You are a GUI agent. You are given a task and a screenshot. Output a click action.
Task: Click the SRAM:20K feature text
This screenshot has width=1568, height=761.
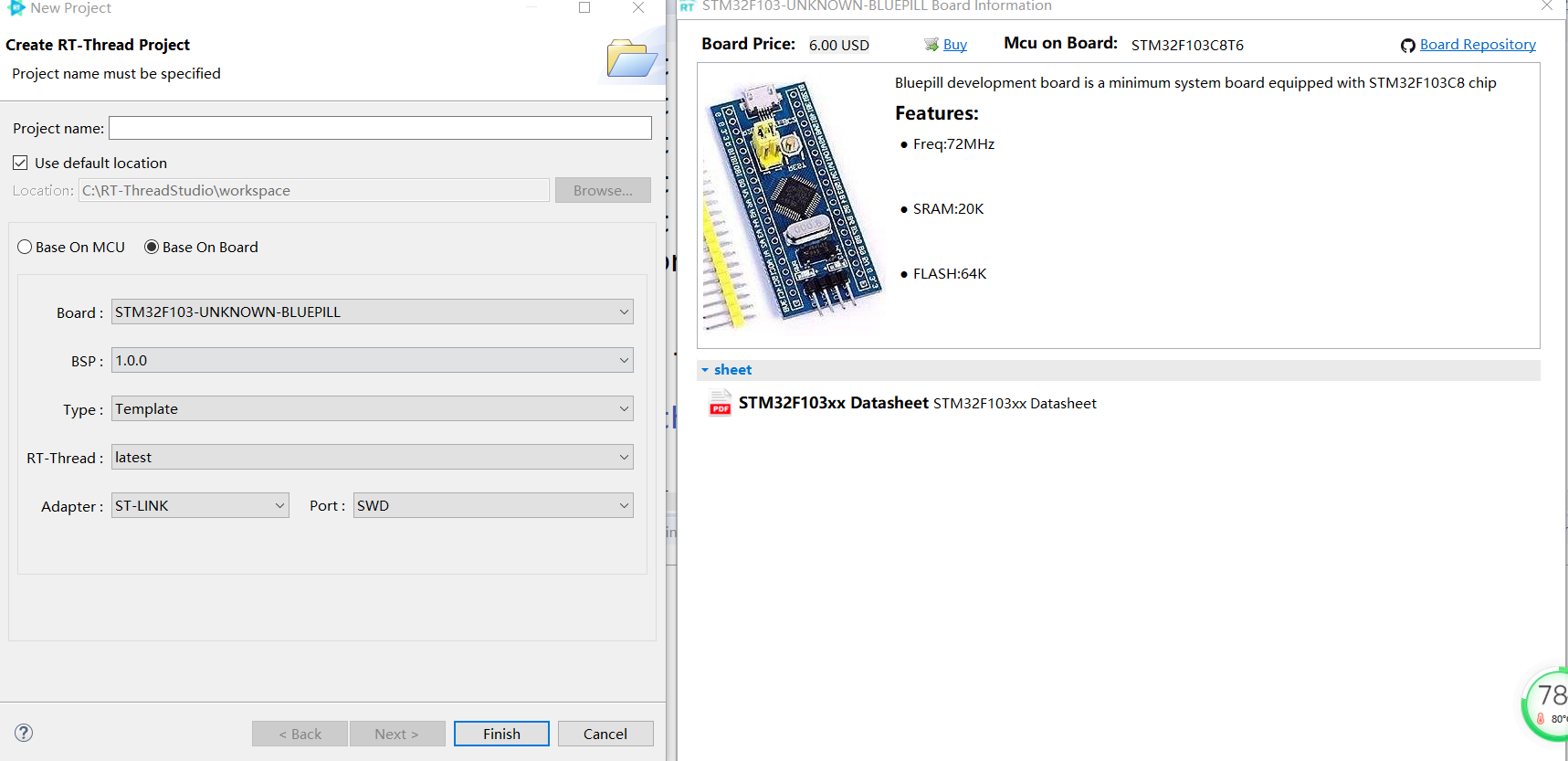coord(948,209)
